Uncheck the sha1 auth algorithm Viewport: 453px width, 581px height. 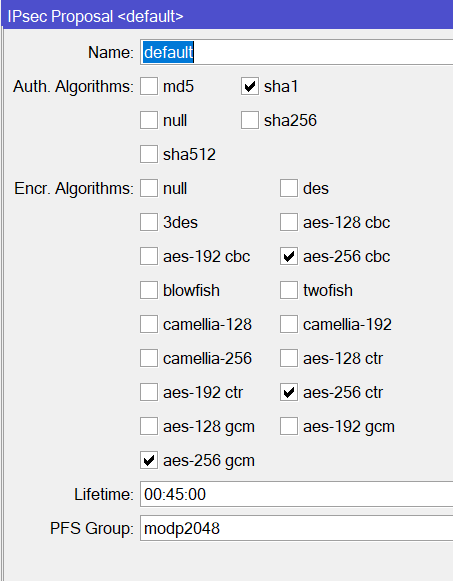pyautogui.click(x=250, y=86)
